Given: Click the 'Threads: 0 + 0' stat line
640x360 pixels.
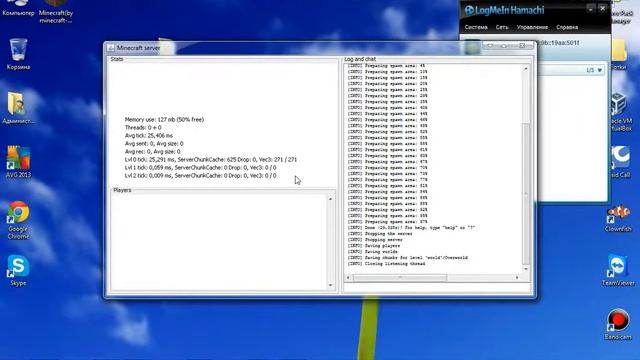Looking at the screenshot, I should (x=143, y=128).
